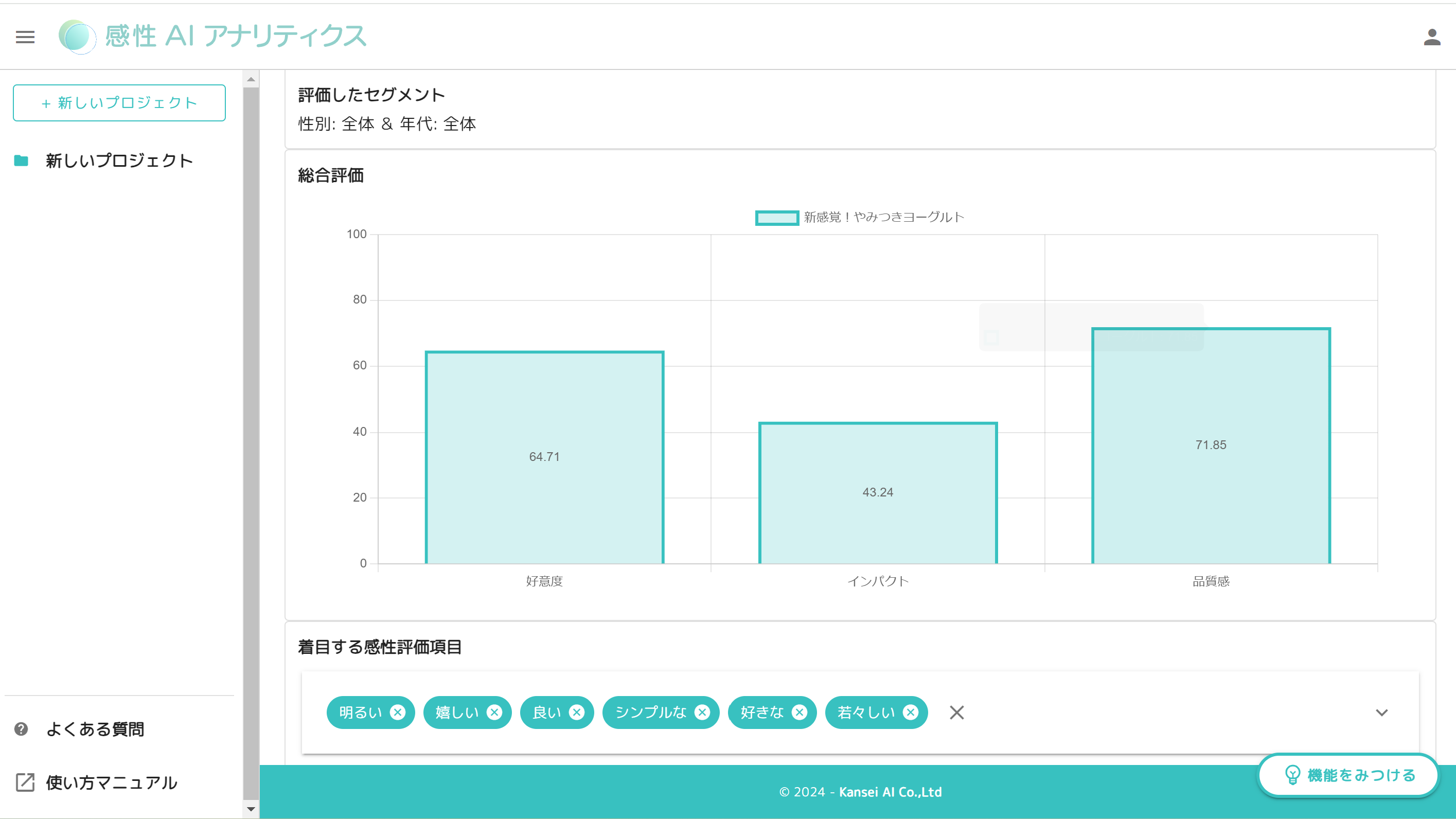Click the 明るい tag label
The width and height of the screenshot is (1456, 819).
pyautogui.click(x=361, y=713)
